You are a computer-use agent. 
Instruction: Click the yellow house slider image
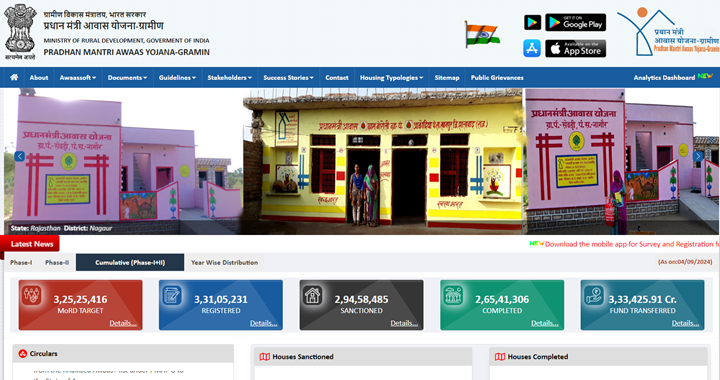[383, 161]
